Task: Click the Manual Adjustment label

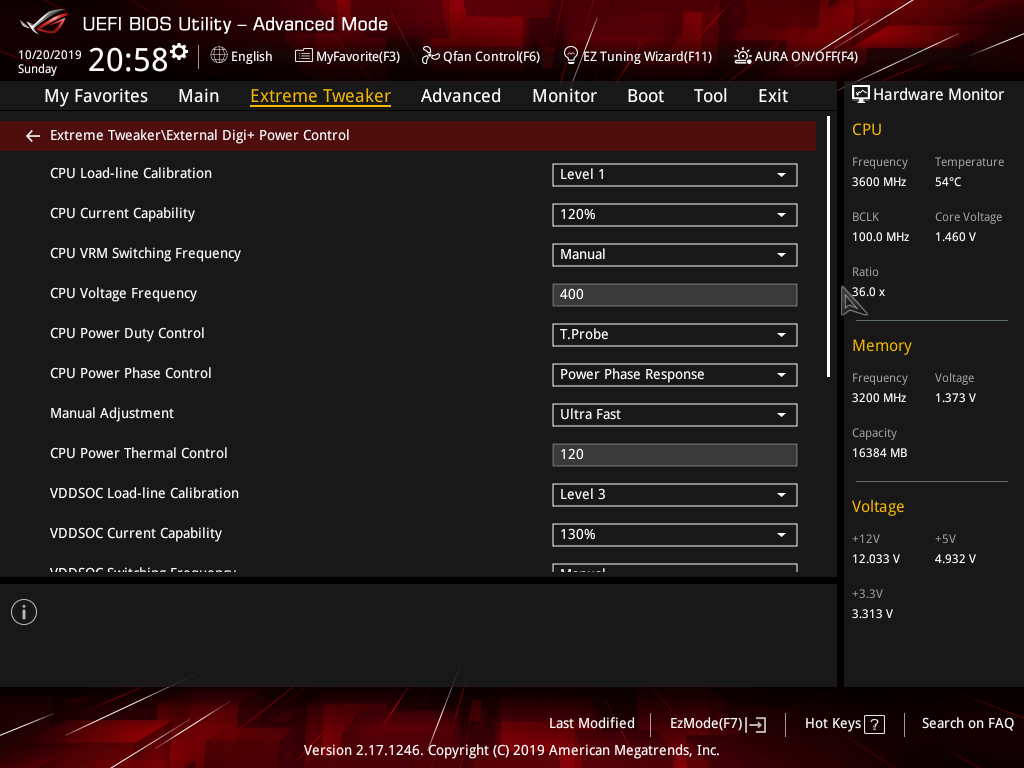Action: [x=112, y=413]
